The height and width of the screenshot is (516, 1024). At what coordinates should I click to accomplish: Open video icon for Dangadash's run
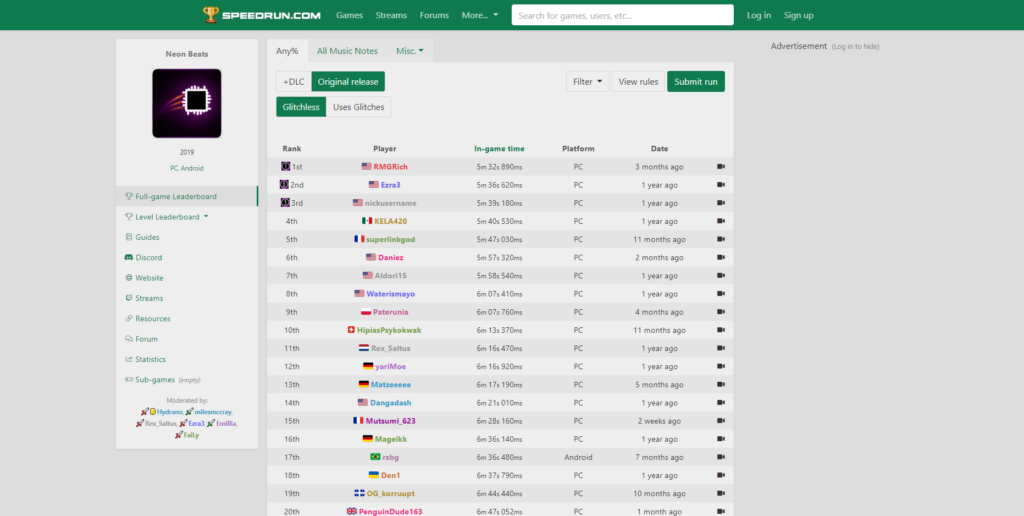point(721,402)
